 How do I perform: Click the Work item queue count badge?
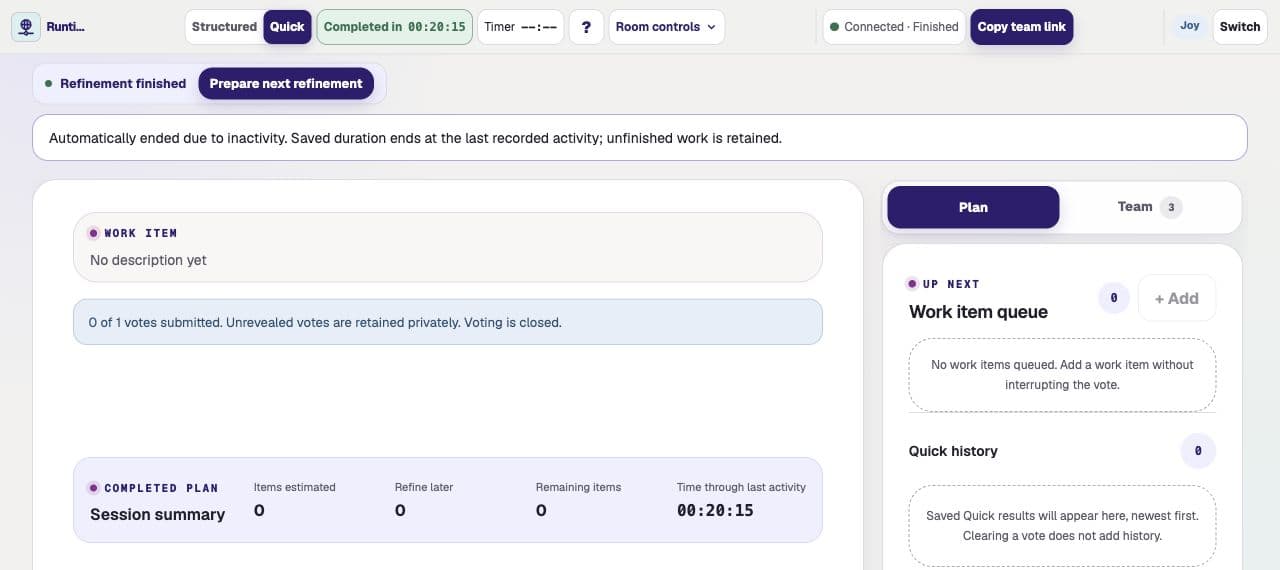(1114, 298)
